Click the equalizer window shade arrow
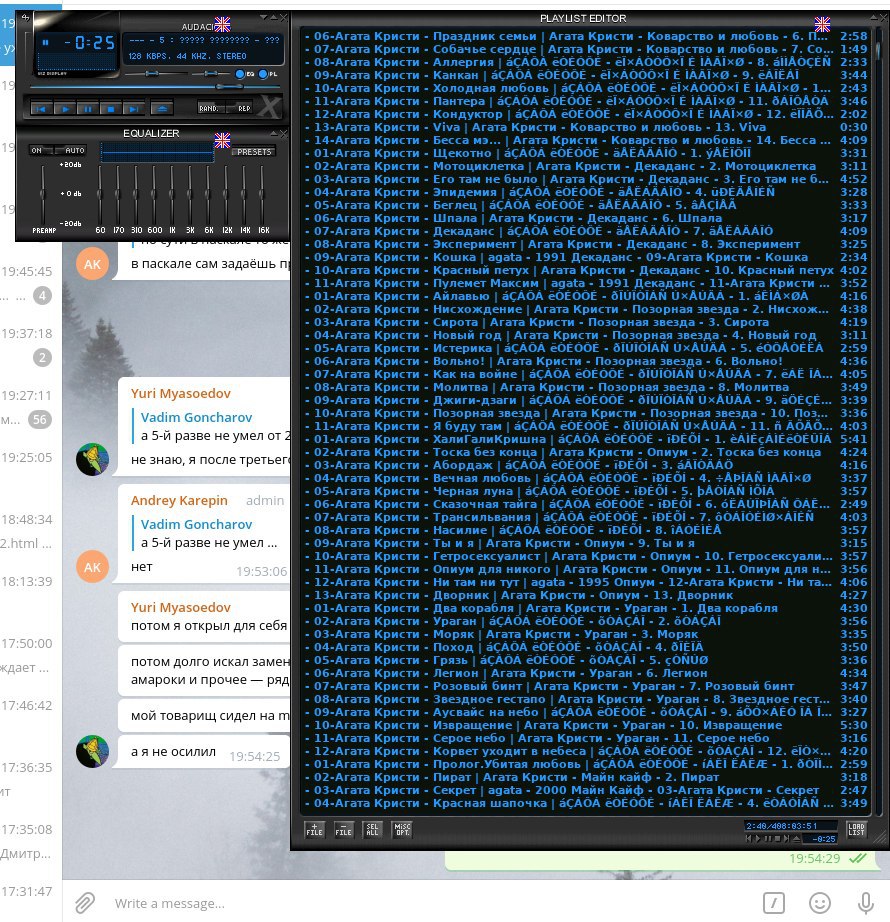 [274, 133]
